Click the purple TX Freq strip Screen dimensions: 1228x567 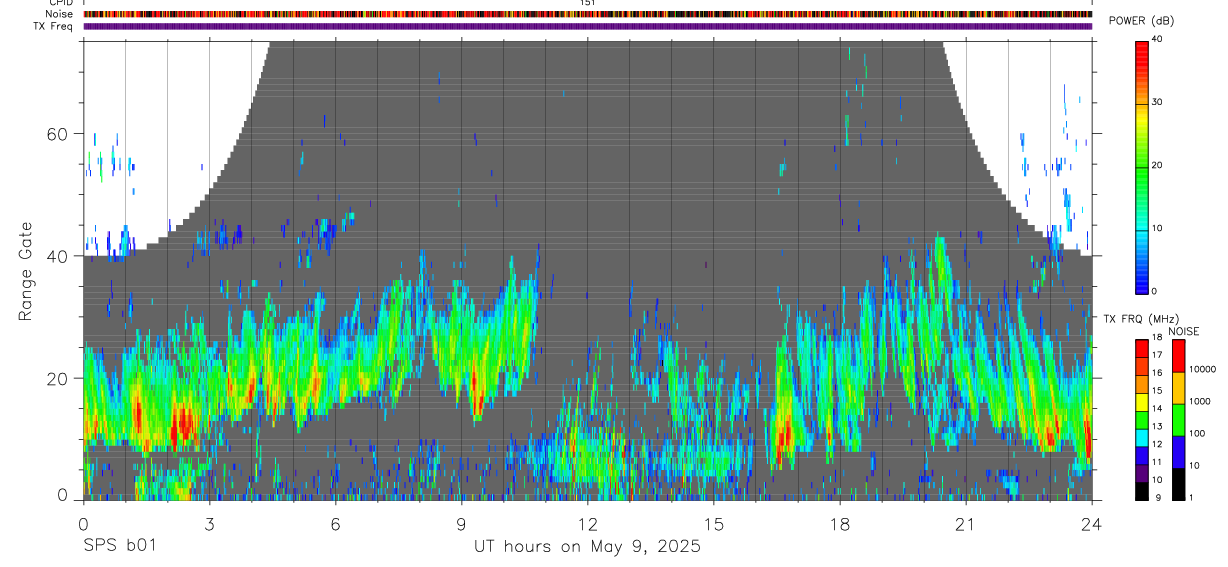click(x=587, y=26)
